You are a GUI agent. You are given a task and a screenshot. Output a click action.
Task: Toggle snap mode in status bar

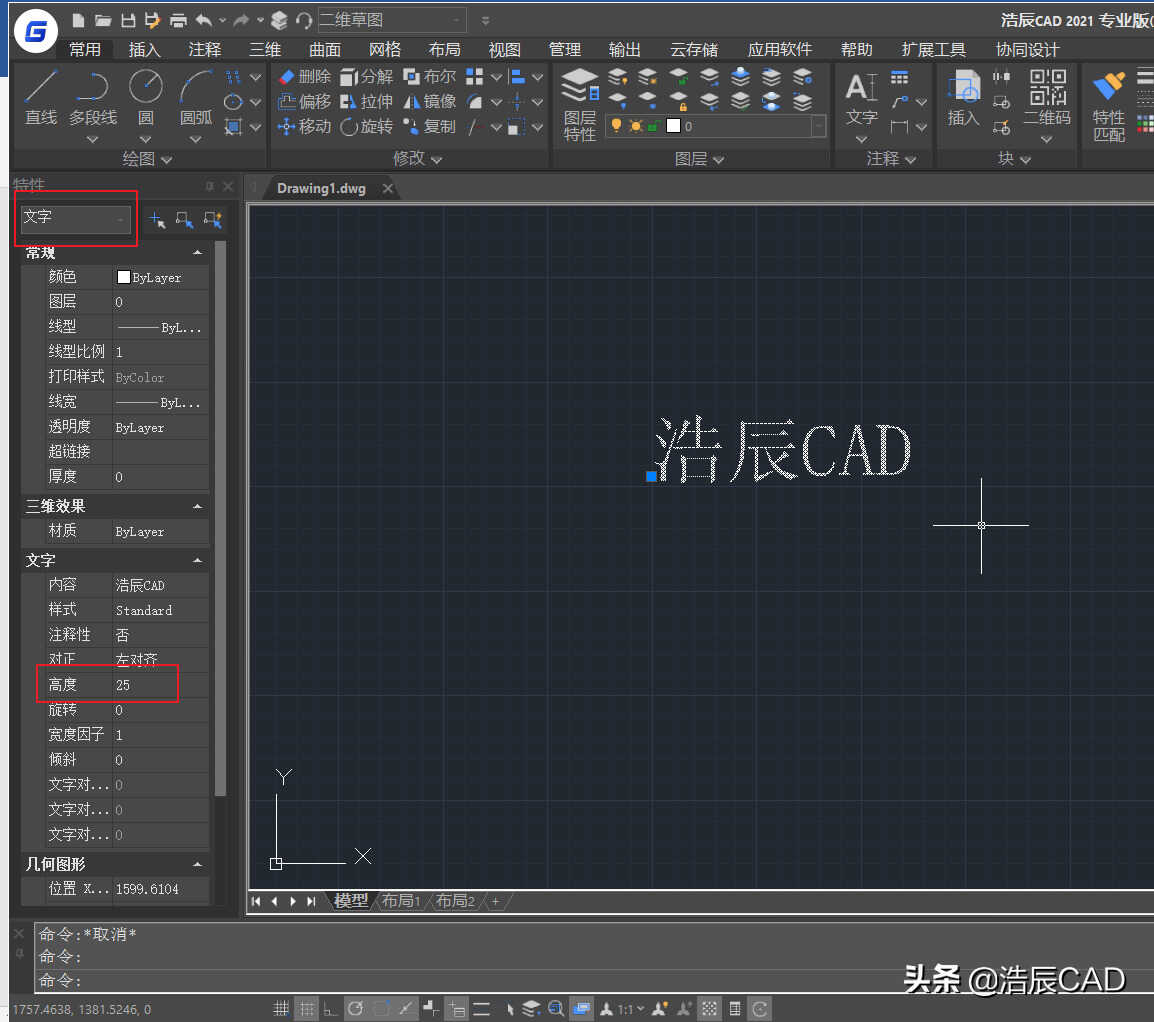[x=281, y=1009]
